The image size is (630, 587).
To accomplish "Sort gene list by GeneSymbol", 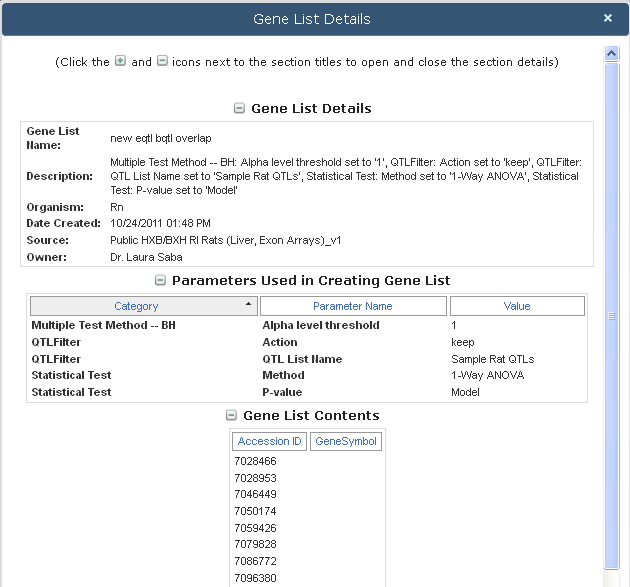I will tap(346, 441).
